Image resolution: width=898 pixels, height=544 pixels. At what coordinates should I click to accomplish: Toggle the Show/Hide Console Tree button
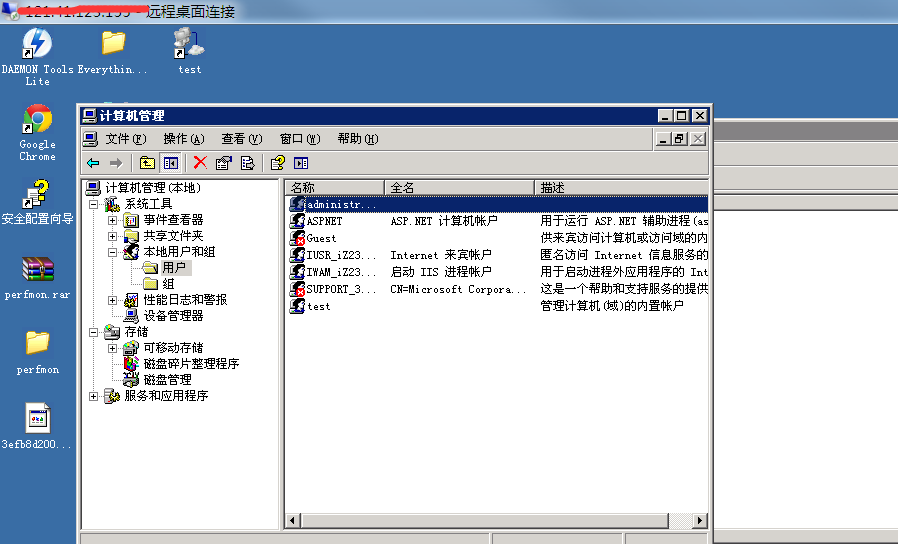pyautogui.click(x=171, y=163)
